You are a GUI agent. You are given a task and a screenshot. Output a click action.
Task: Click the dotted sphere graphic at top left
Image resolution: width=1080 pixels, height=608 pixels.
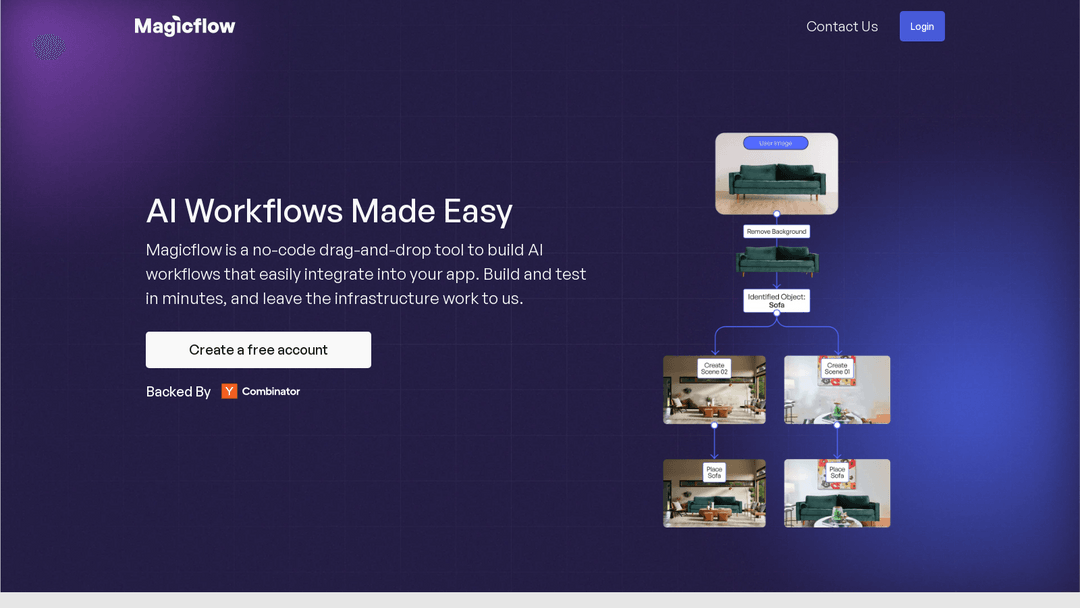[x=48, y=46]
